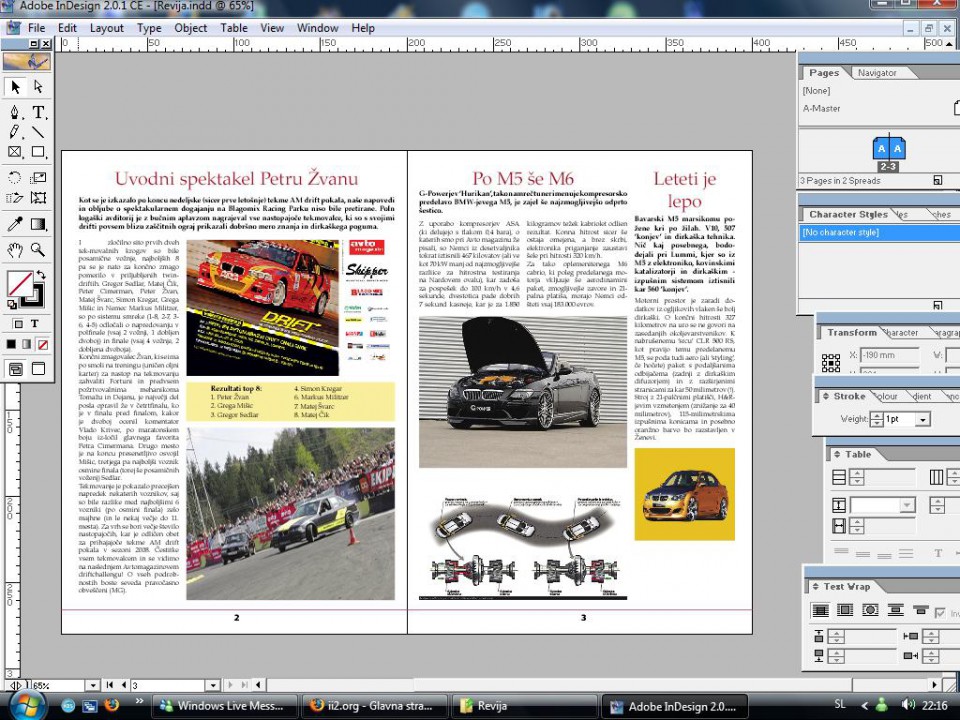Select the Rectangle Frame tool
Screen dimensions: 960x720
pyautogui.click(x=15, y=152)
